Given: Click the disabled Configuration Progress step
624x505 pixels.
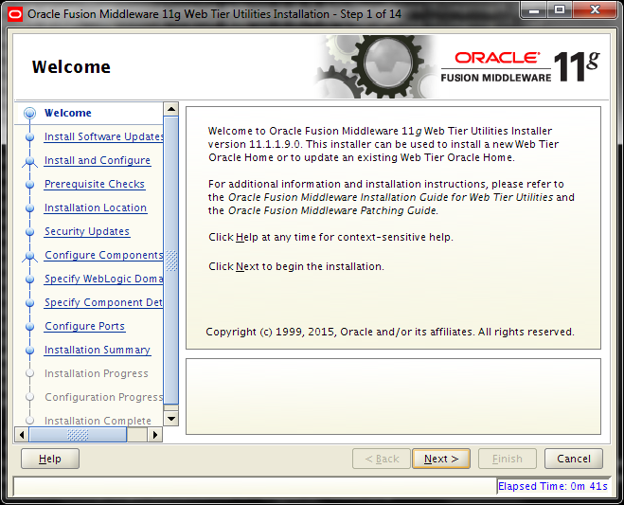Looking at the screenshot, I should click(x=103, y=397).
